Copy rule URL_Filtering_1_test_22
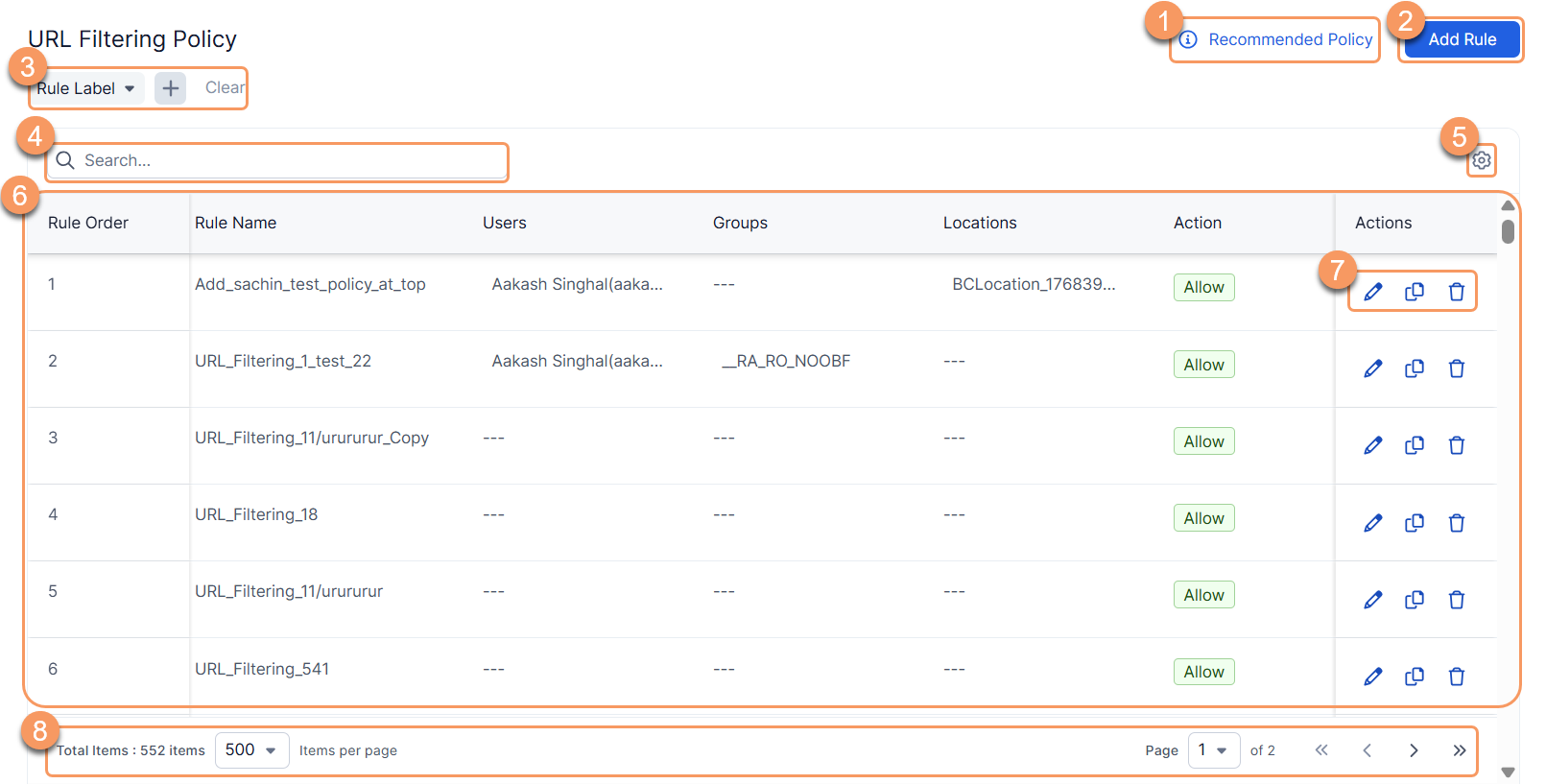The image size is (1546, 784). coord(1415,368)
